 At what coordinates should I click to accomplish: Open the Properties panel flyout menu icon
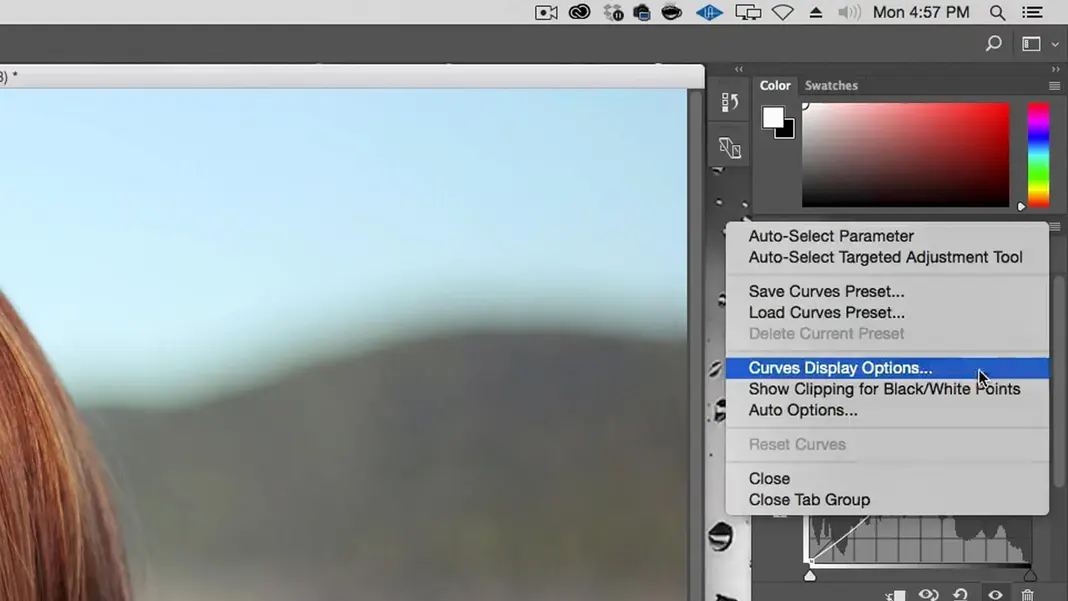coord(1055,226)
